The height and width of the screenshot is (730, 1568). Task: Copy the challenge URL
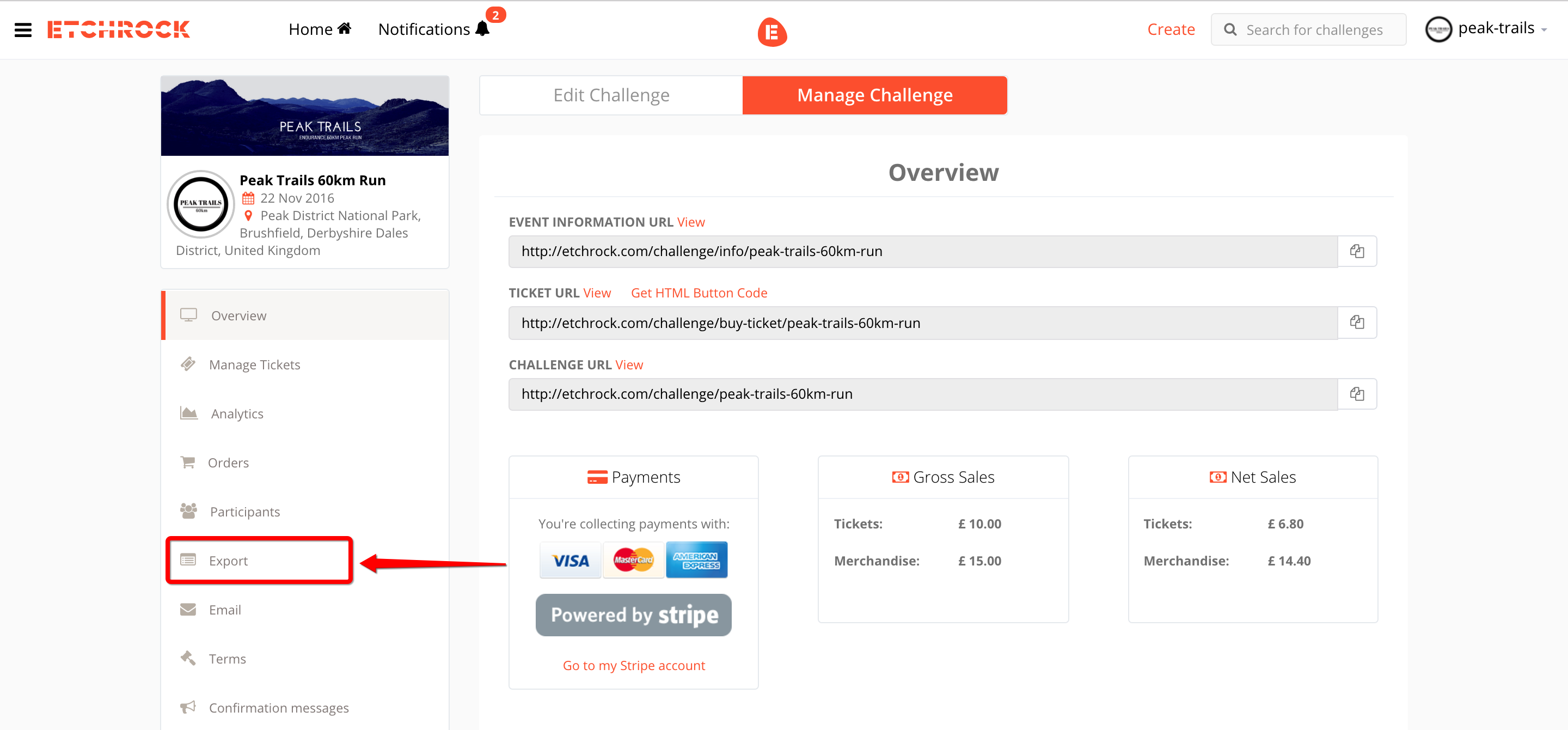point(1356,394)
